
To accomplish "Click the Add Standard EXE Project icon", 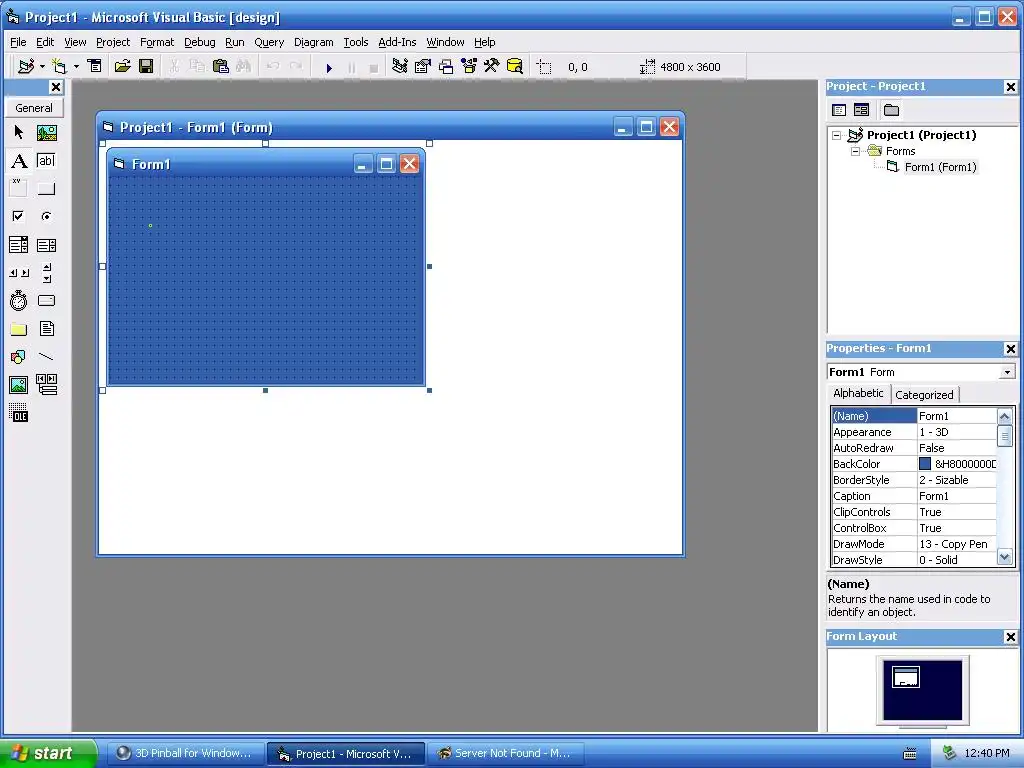I will pyautogui.click(x=26, y=66).
